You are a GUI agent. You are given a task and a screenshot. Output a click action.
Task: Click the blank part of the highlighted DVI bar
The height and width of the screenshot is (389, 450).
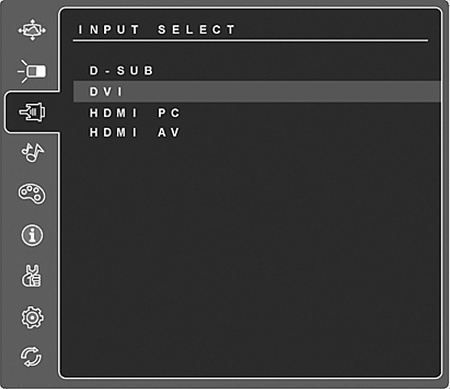pyautogui.click(x=283, y=91)
